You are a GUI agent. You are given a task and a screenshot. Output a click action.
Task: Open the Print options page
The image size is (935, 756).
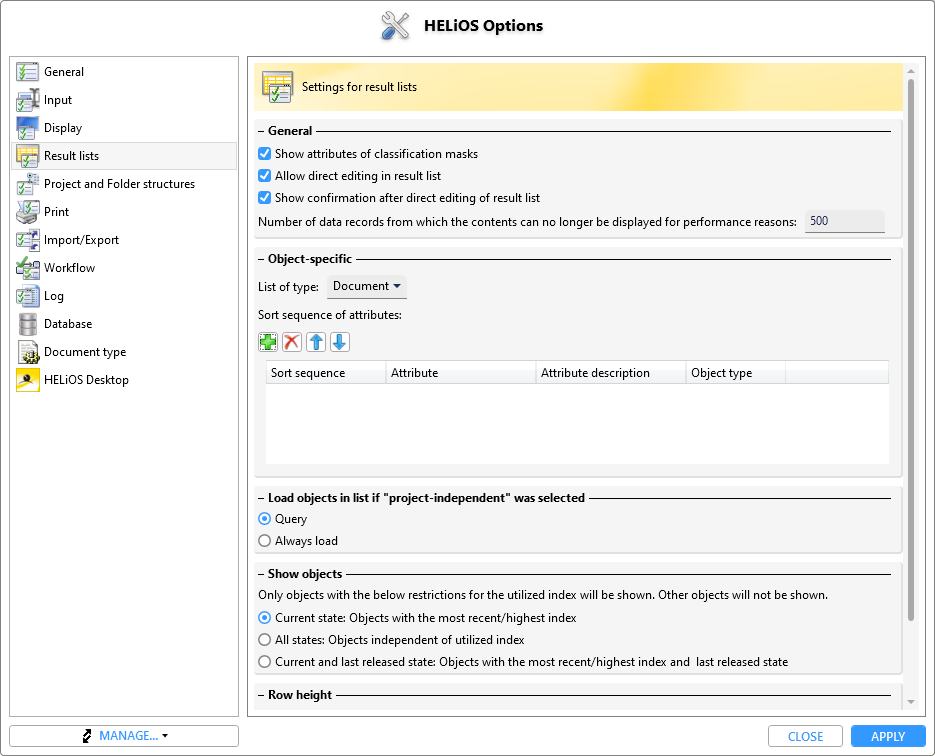click(56, 212)
